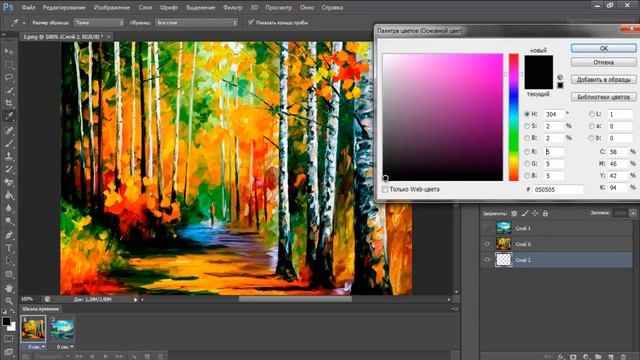640x360 pixels.
Task: Open frame 1 delay time dropdown
Action: [x=43, y=347]
